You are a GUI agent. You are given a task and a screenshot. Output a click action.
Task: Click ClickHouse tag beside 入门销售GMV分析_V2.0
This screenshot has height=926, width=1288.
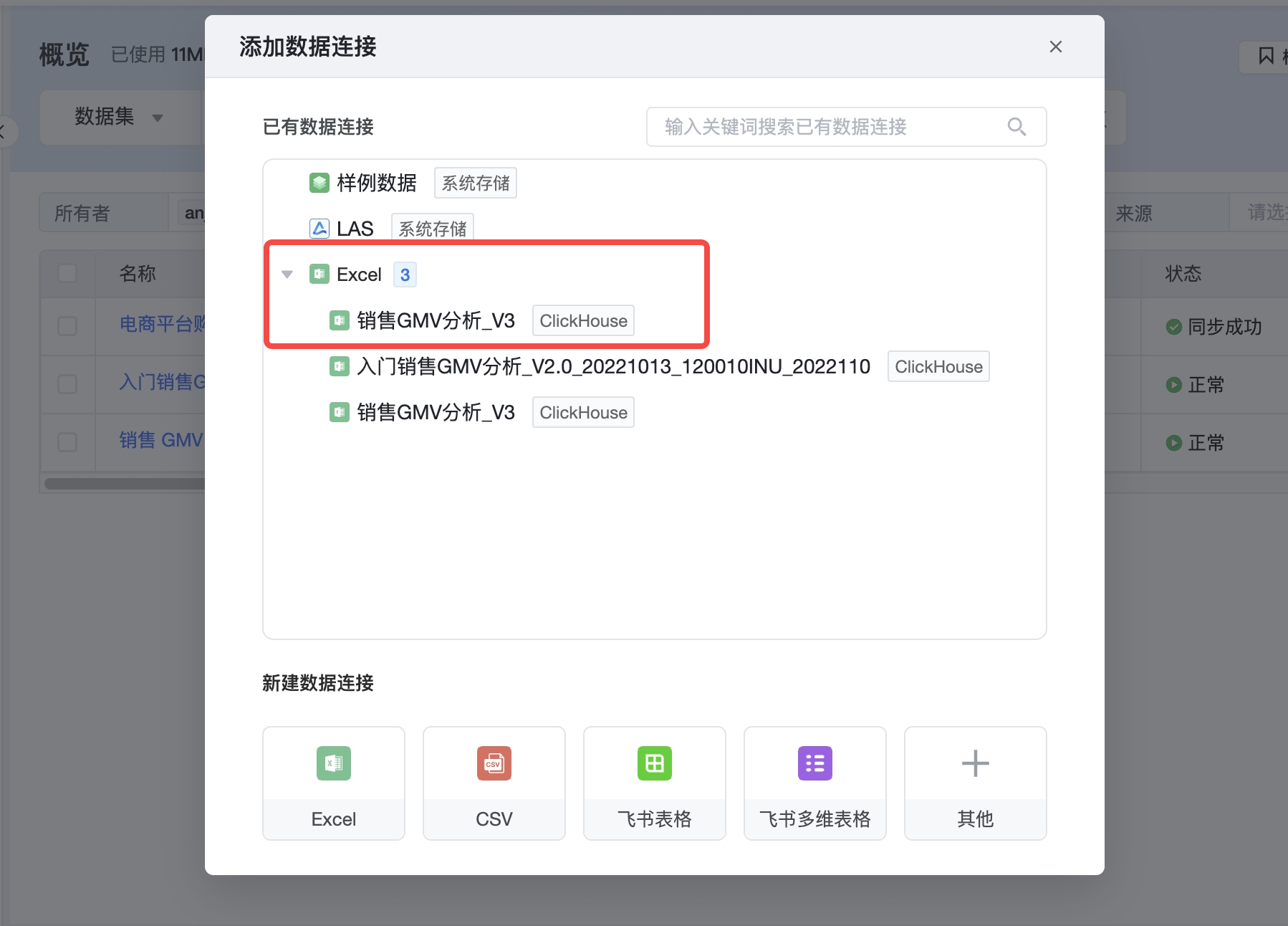(938, 366)
